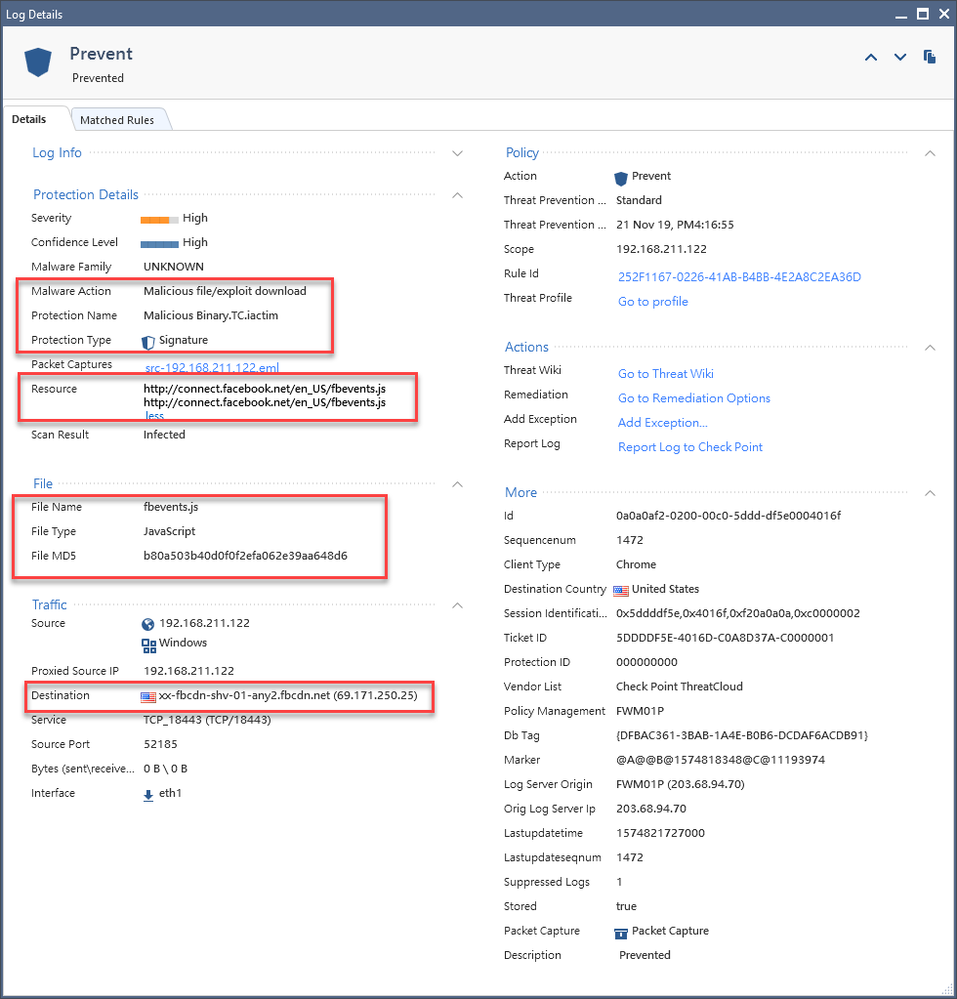Click the copy log details icon
This screenshot has width=957, height=999.
(930, 57)
